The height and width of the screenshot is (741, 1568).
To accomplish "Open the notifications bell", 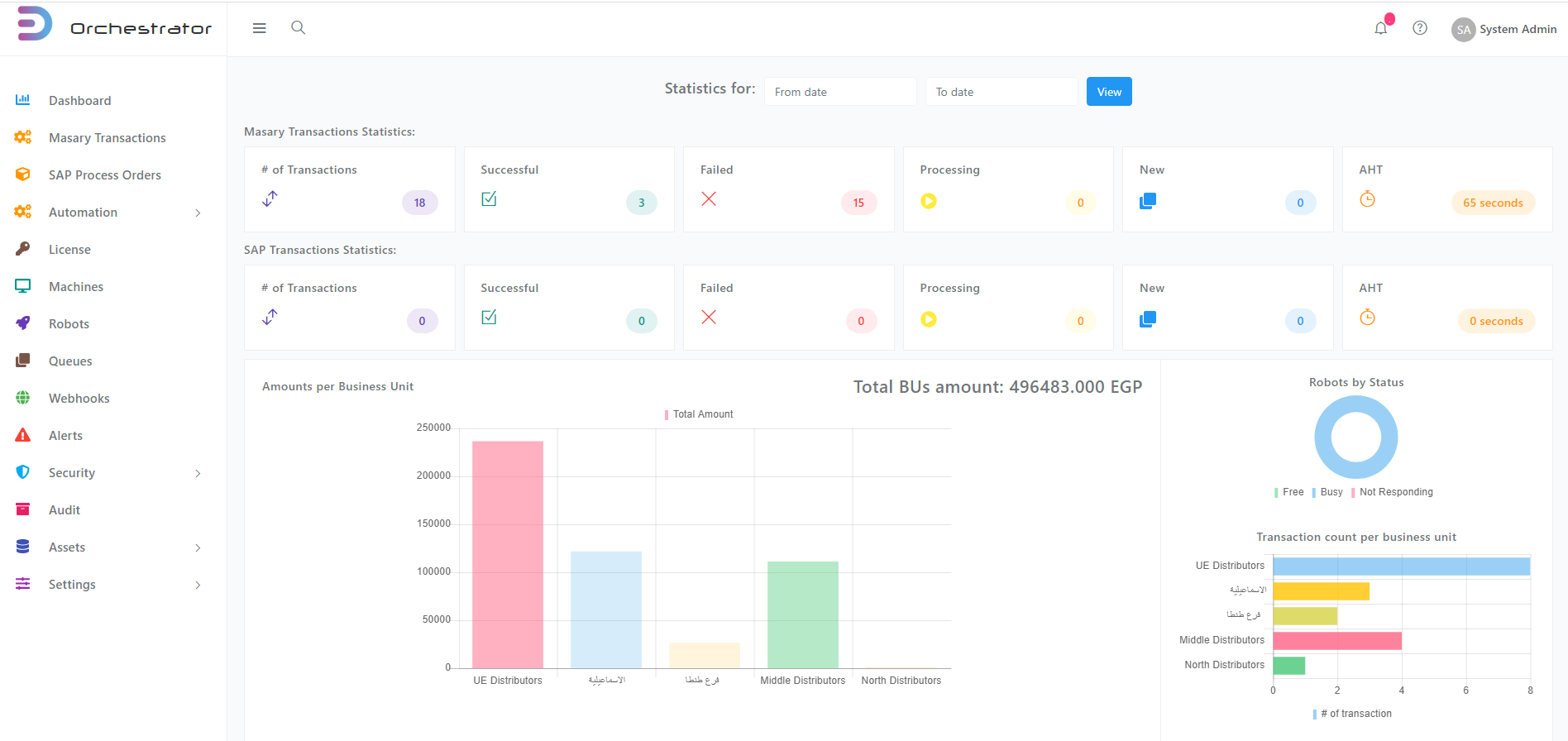I will pos(1380,29).
